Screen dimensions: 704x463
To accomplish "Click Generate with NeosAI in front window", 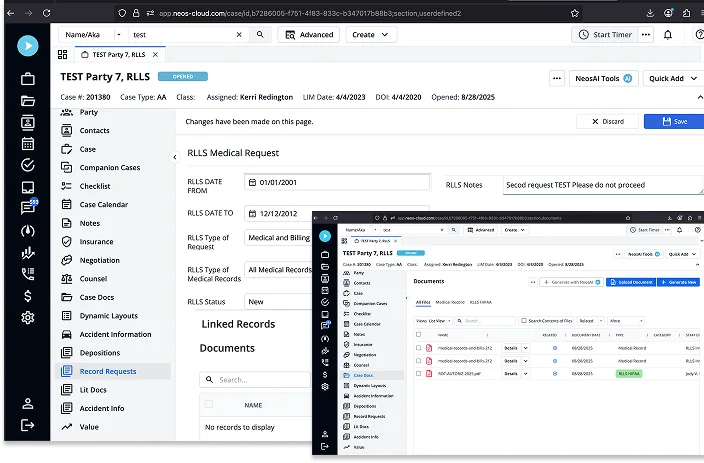I will coord(572,282).
